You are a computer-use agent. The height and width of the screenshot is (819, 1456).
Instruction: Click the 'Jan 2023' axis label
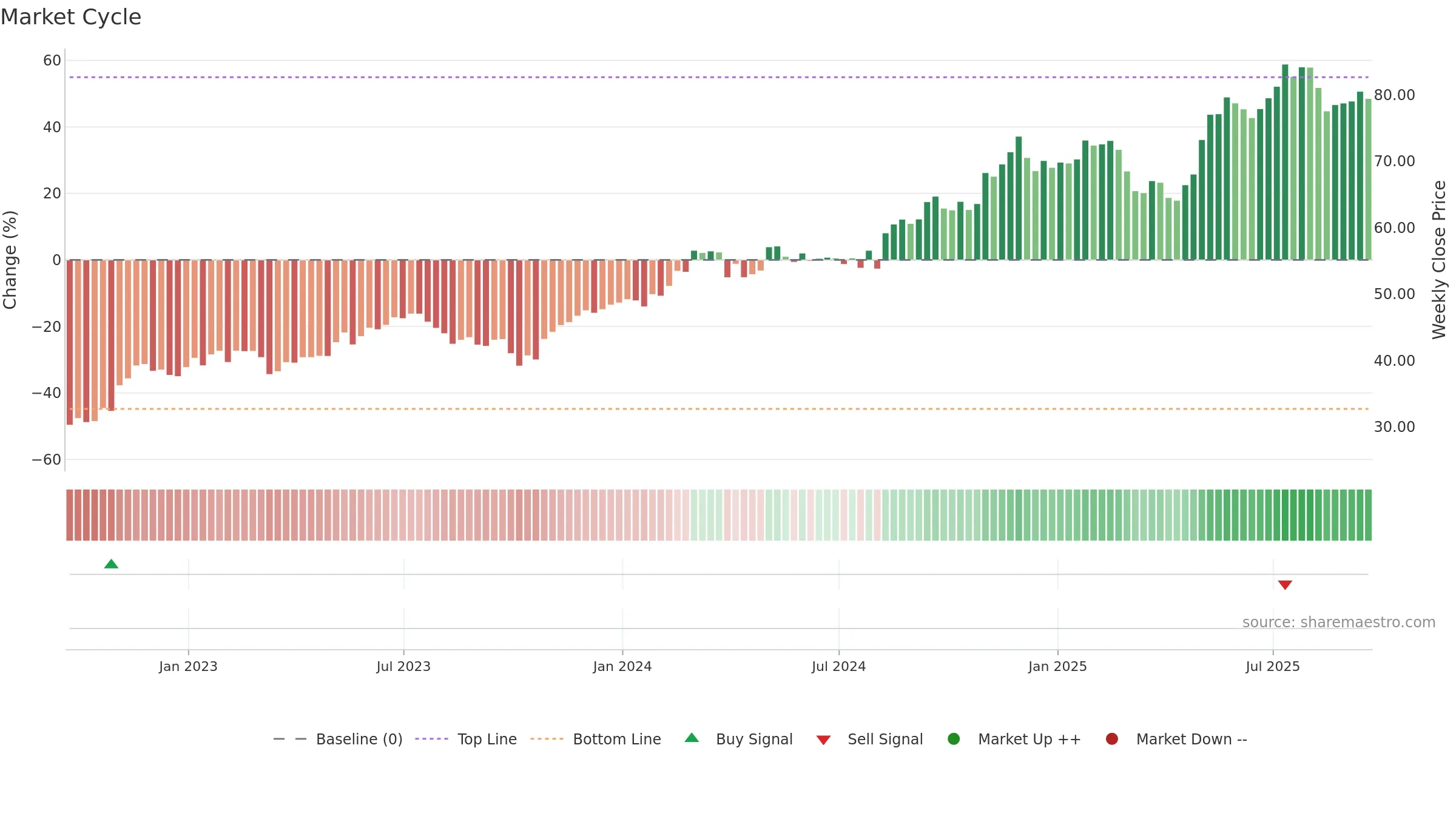188,667
